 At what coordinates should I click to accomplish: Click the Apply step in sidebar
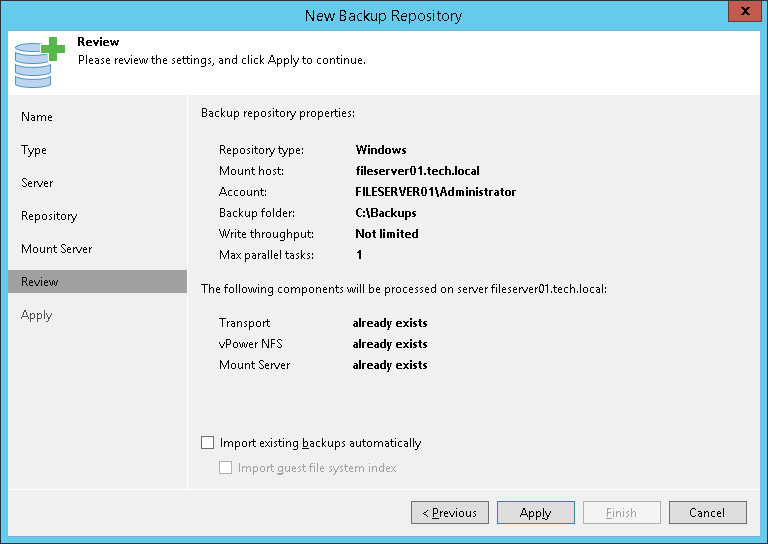tap(37, 315)
